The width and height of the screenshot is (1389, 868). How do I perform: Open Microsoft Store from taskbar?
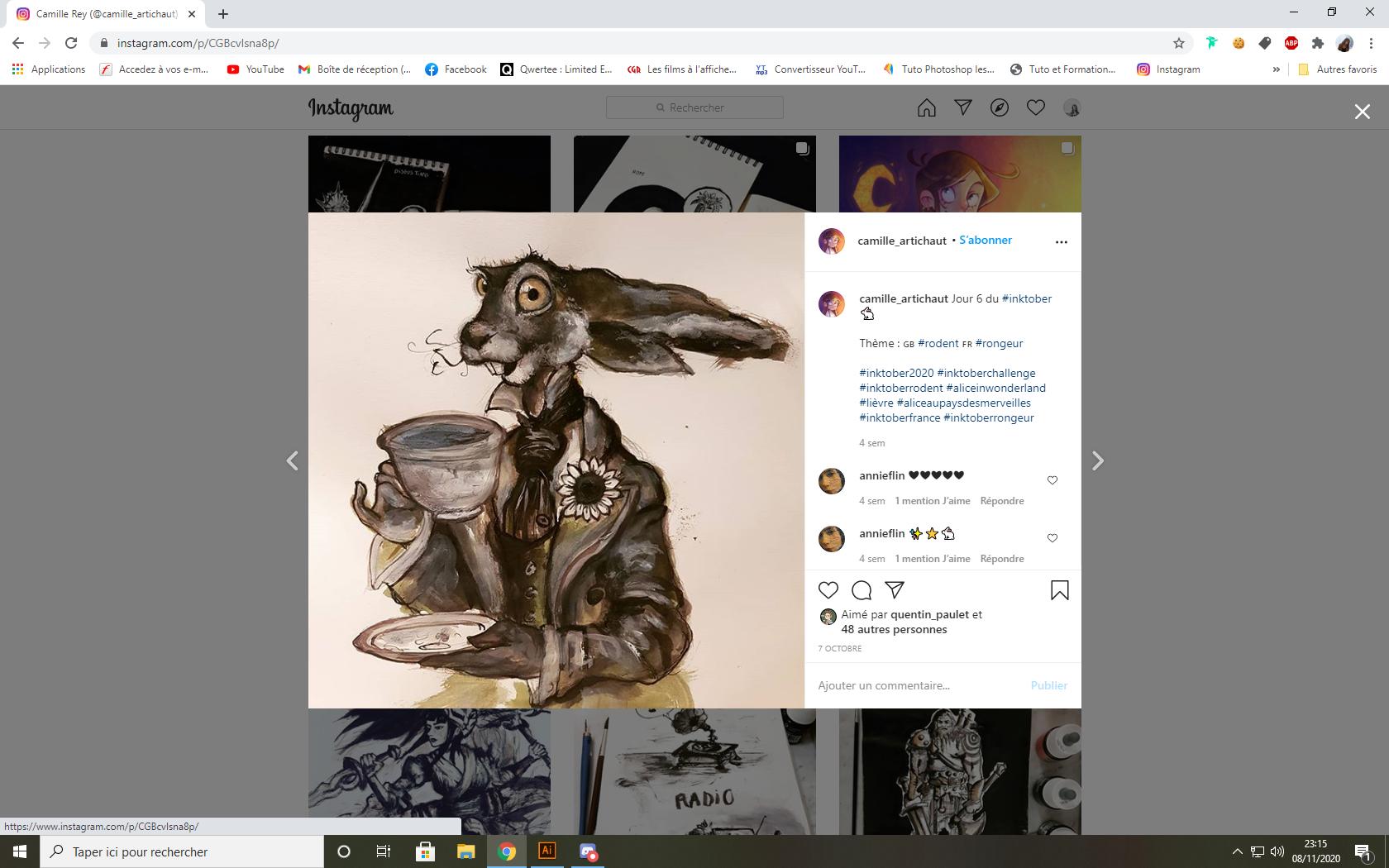(425, 851)
